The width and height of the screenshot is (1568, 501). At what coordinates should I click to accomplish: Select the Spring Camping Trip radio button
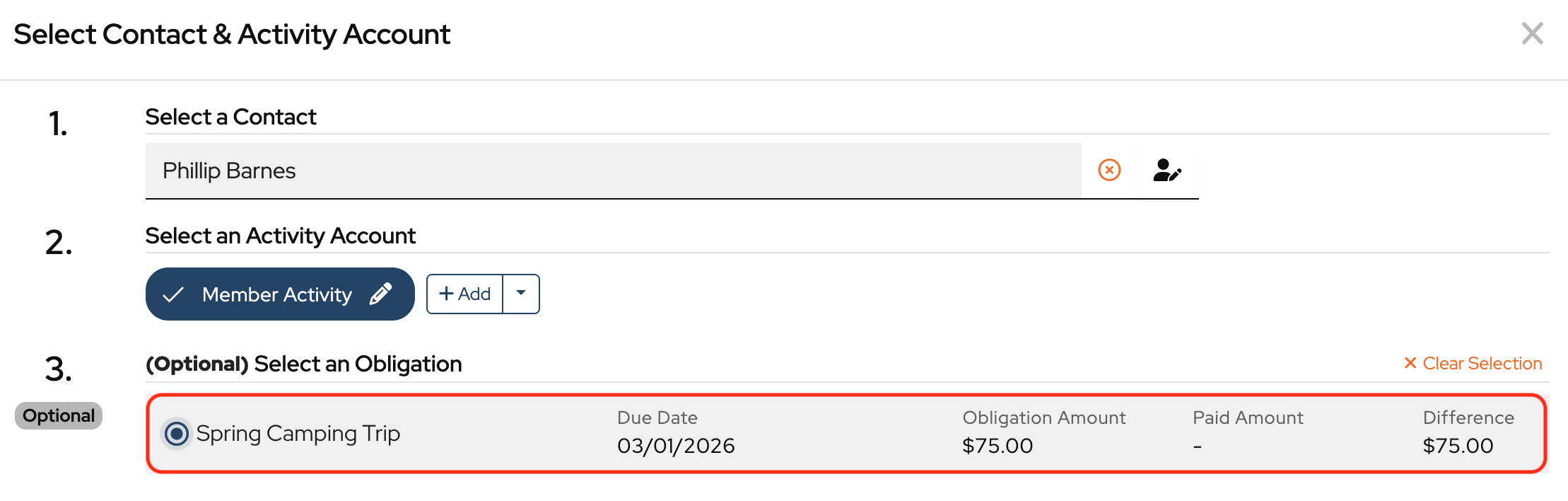coord(177,433)
